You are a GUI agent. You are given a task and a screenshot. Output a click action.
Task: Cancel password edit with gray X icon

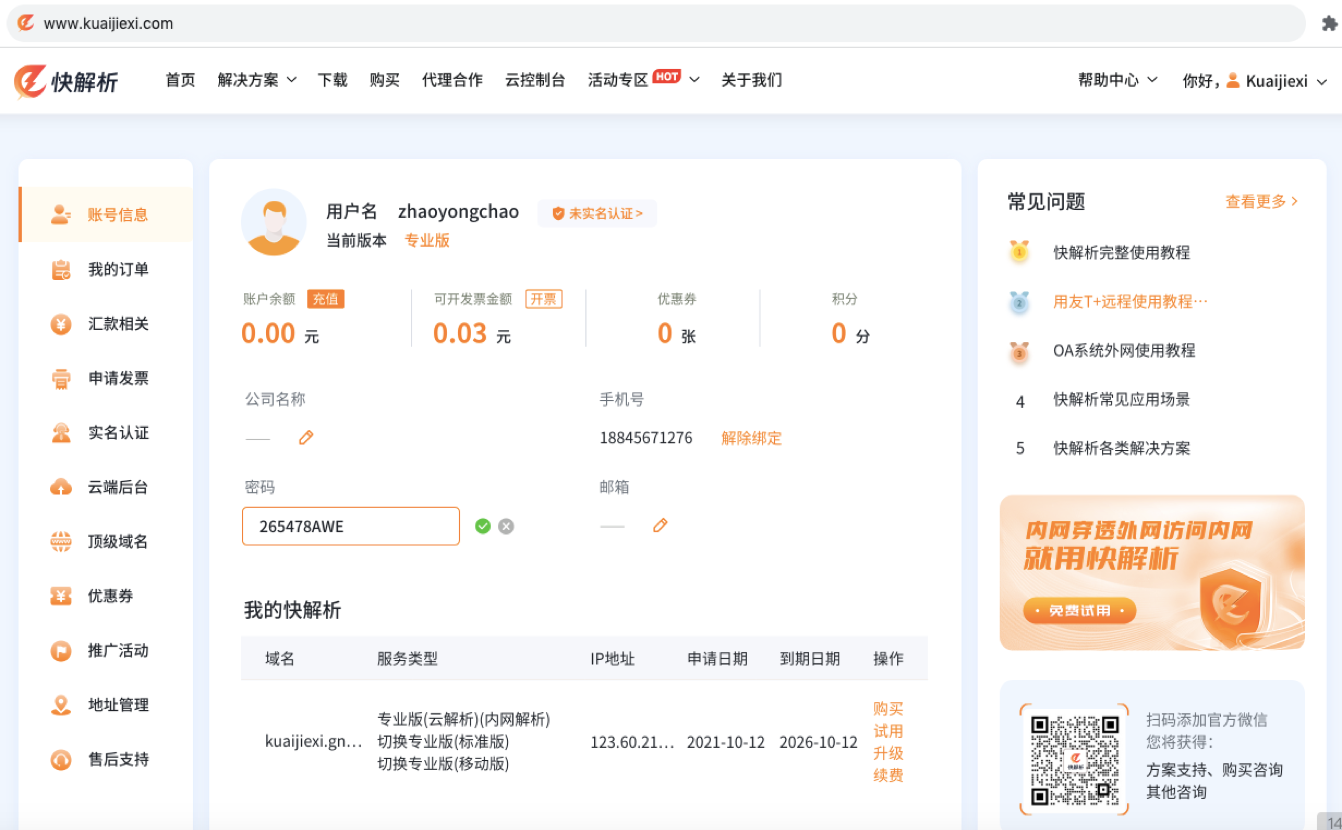(506, 526)
